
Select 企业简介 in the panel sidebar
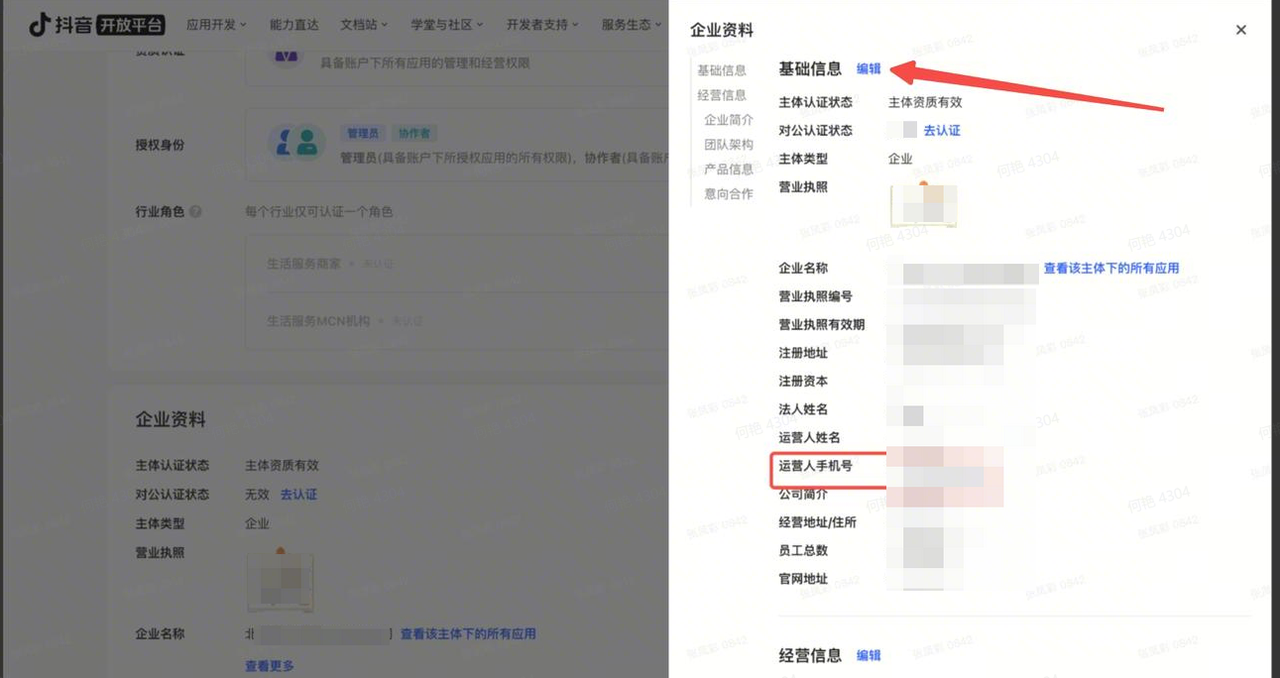tap(728, 120)
